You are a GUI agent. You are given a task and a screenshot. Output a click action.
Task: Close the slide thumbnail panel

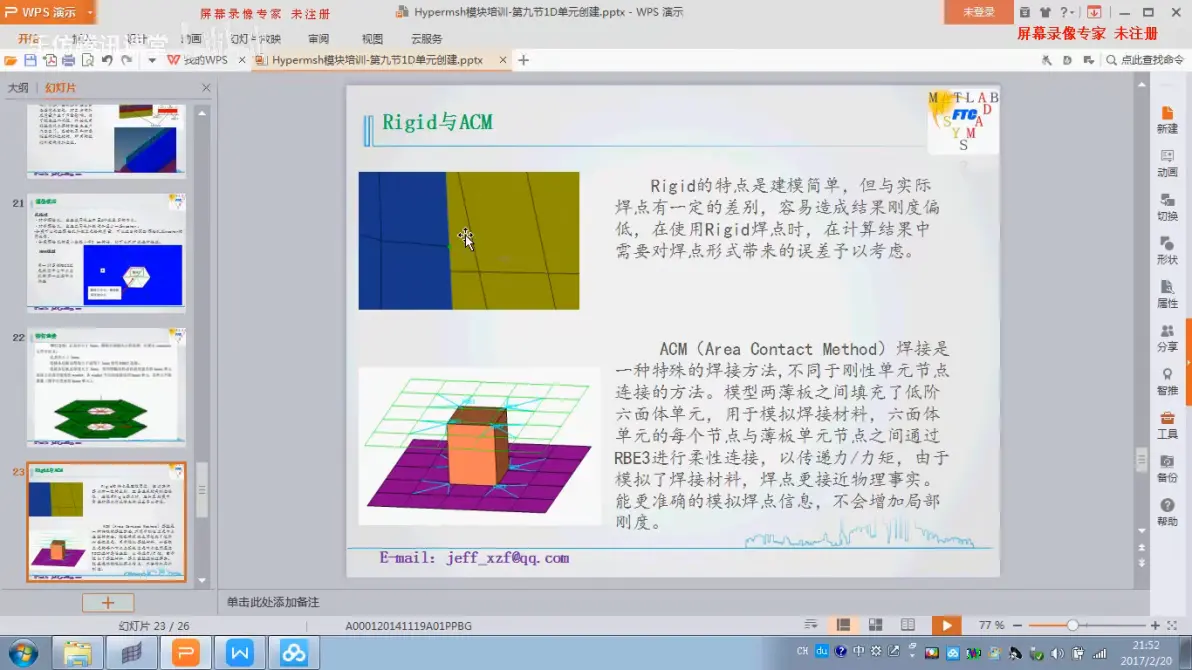coord(206,88)
